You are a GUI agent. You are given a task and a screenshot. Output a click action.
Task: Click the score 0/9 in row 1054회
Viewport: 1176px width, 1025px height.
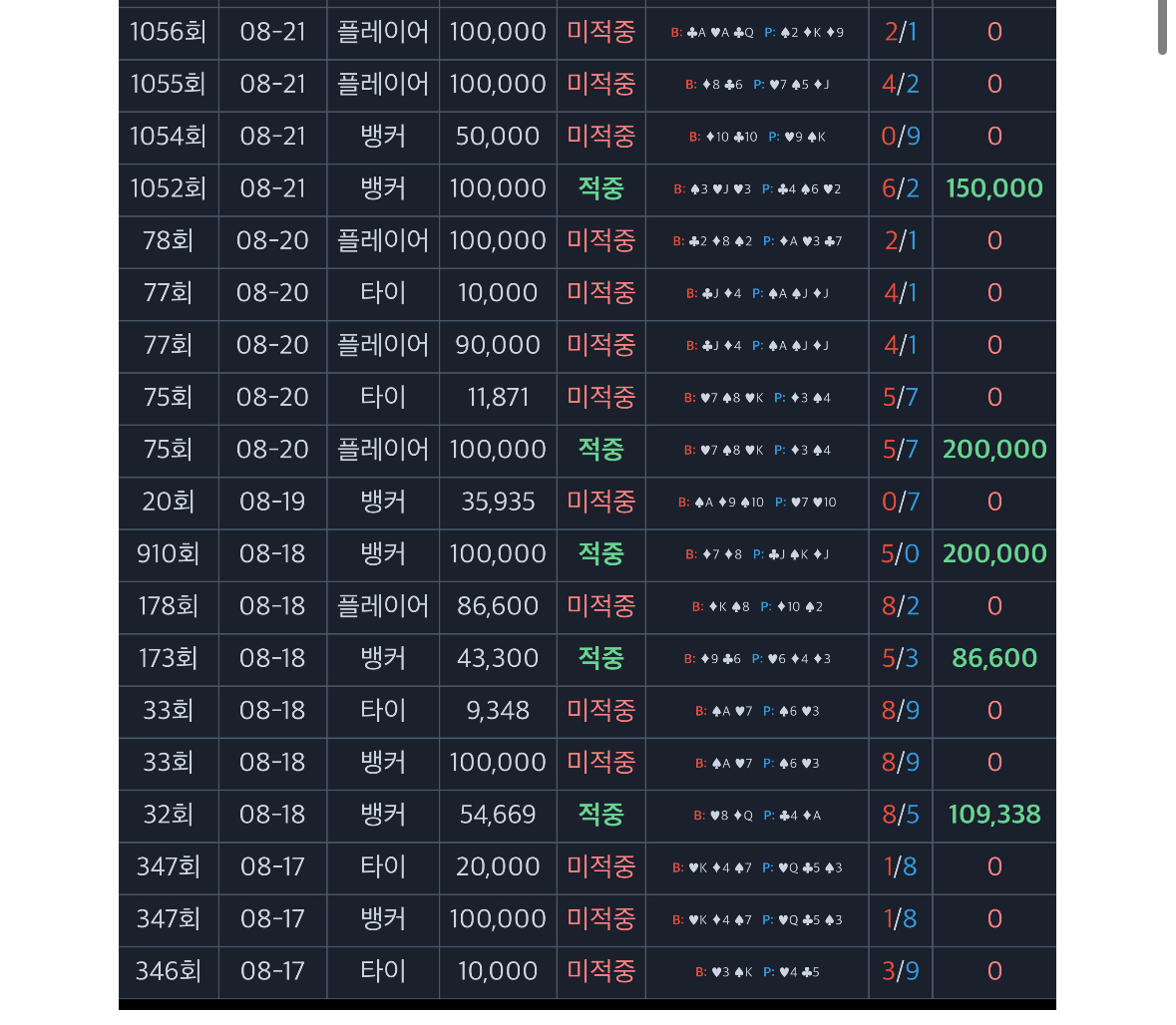[x=901, y=137]
